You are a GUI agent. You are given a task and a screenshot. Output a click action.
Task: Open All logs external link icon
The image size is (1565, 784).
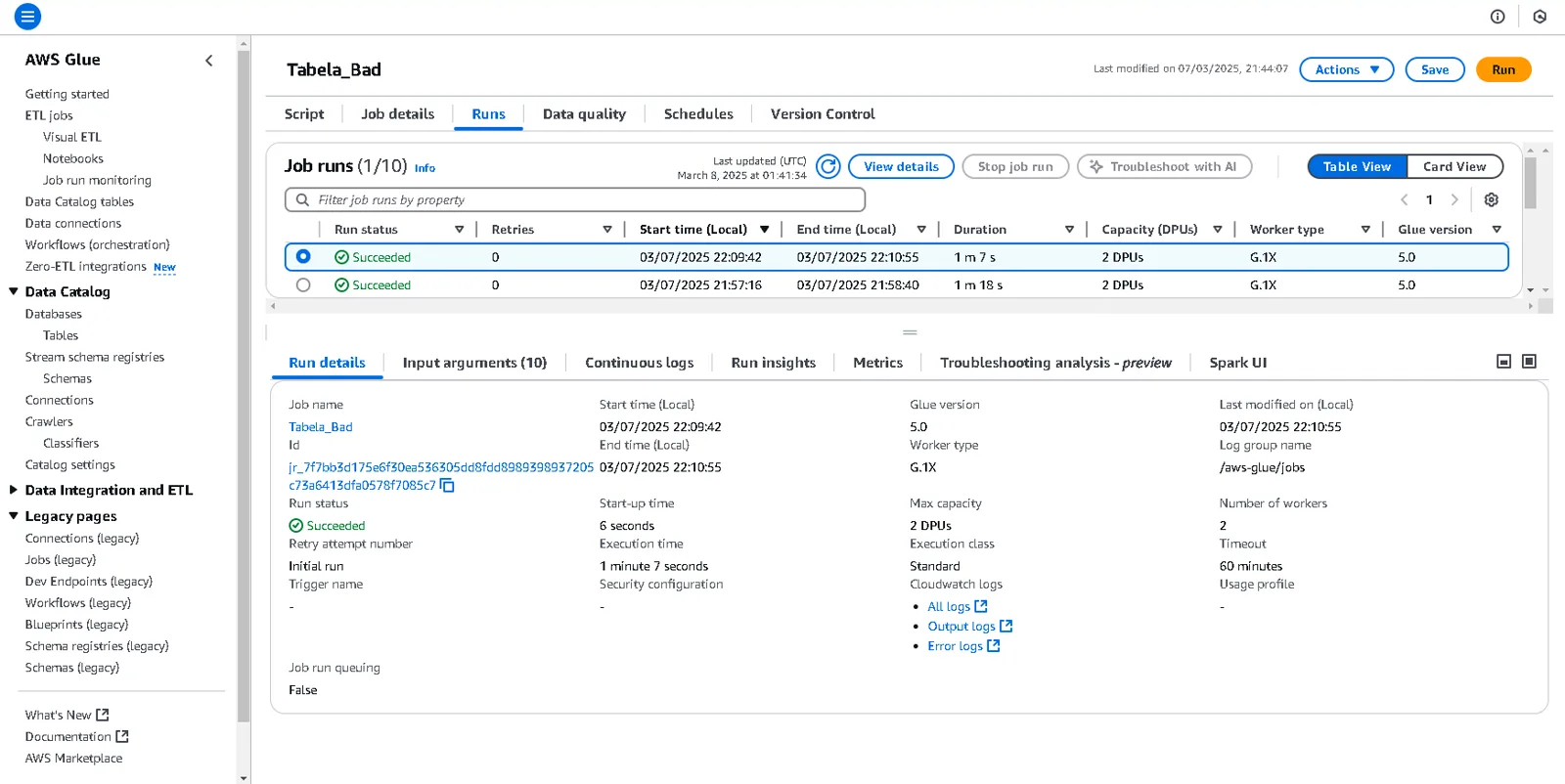(981, 607)
